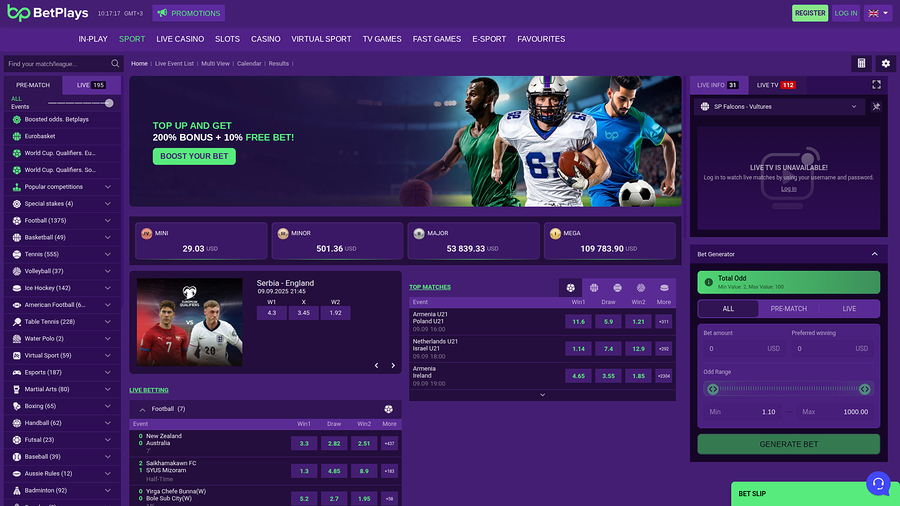Switch sidebar to PRE-MATCH
The height and width of the screenshot is (506, 900).
tap(33, 85)
